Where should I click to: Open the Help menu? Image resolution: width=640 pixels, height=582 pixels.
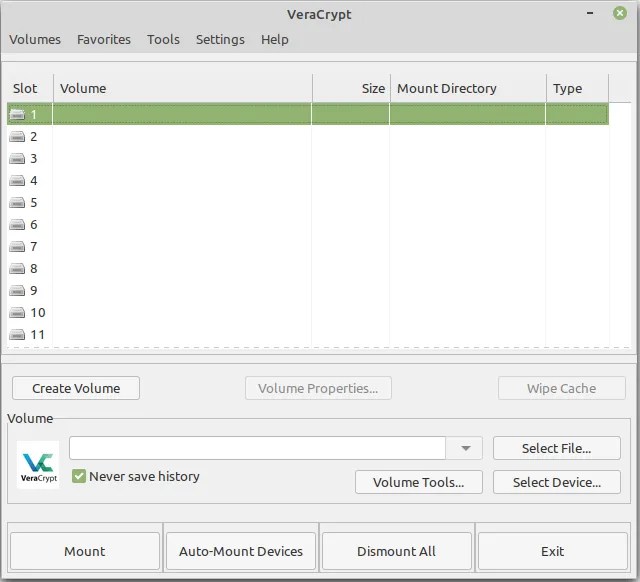tap(275, 40)
